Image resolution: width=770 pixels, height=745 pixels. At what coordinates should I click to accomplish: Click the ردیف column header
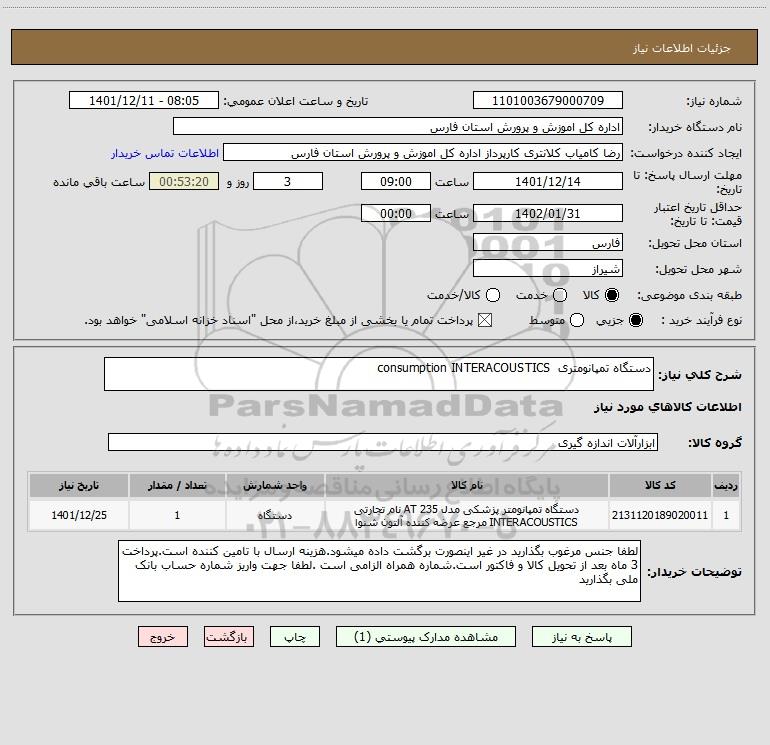coord(726,485)
